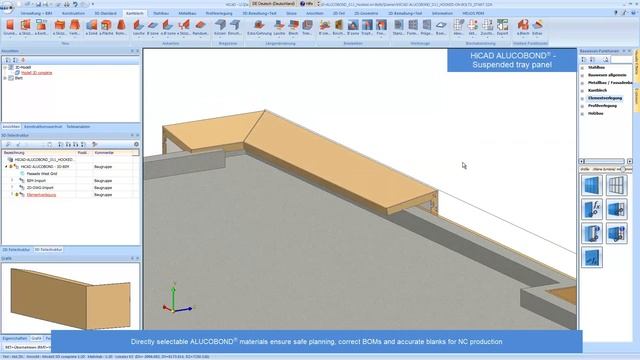
Task: Click the round application menu button top-left
Action: [x=6, y=6]
